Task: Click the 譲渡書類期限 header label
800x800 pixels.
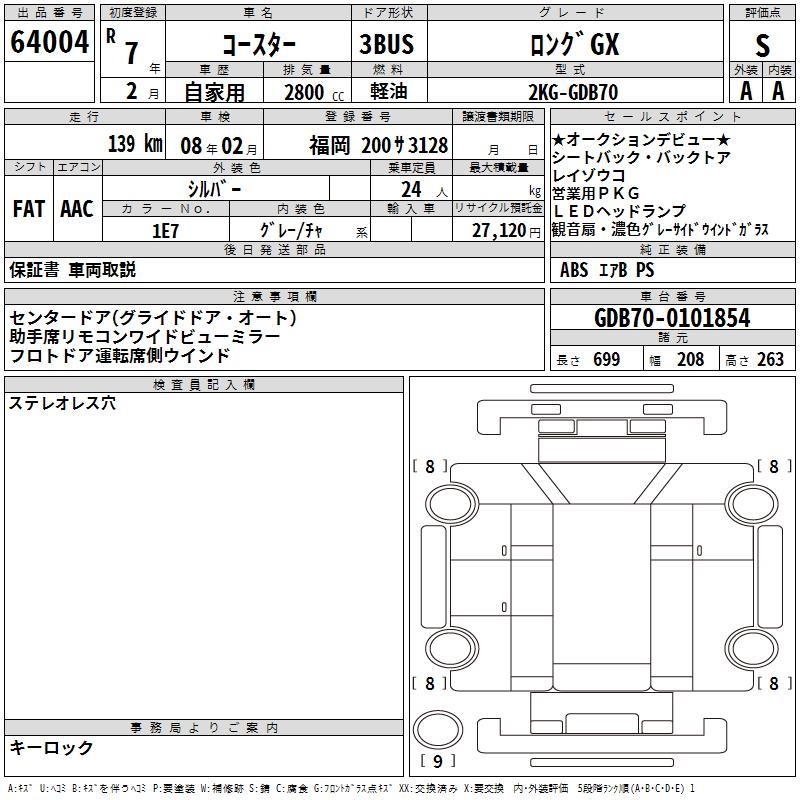Action: [x=498, y=116]
